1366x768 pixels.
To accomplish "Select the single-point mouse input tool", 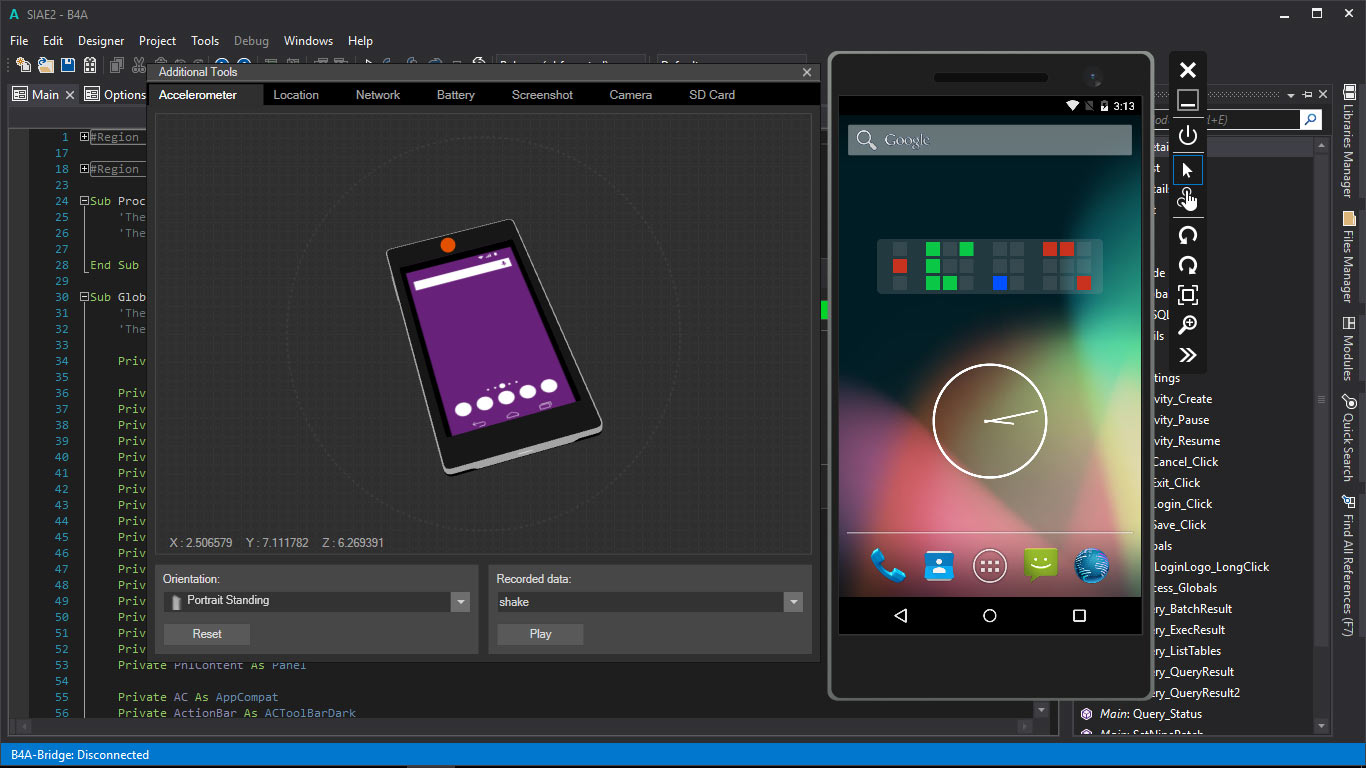I will (1187, 170).
